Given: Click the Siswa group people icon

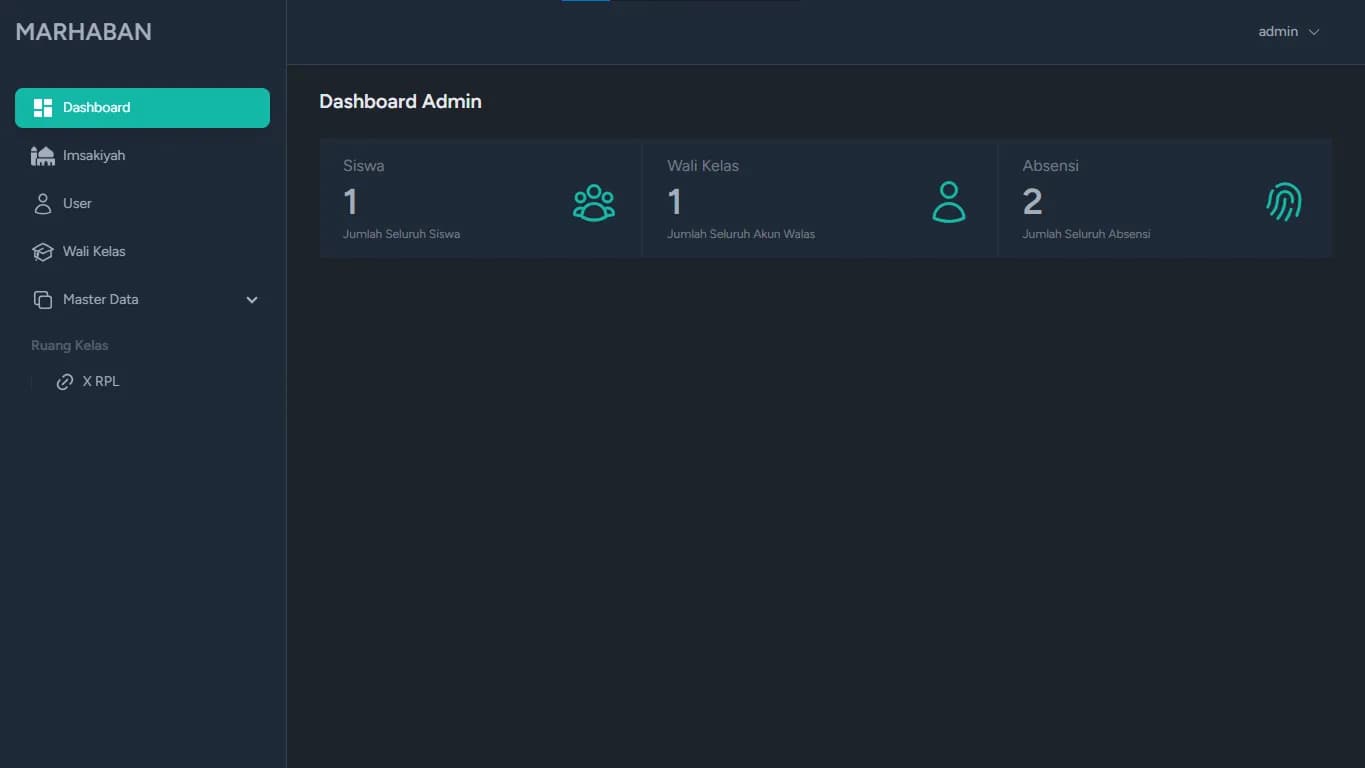Looking at the screenshot, I should coord(593,203).
